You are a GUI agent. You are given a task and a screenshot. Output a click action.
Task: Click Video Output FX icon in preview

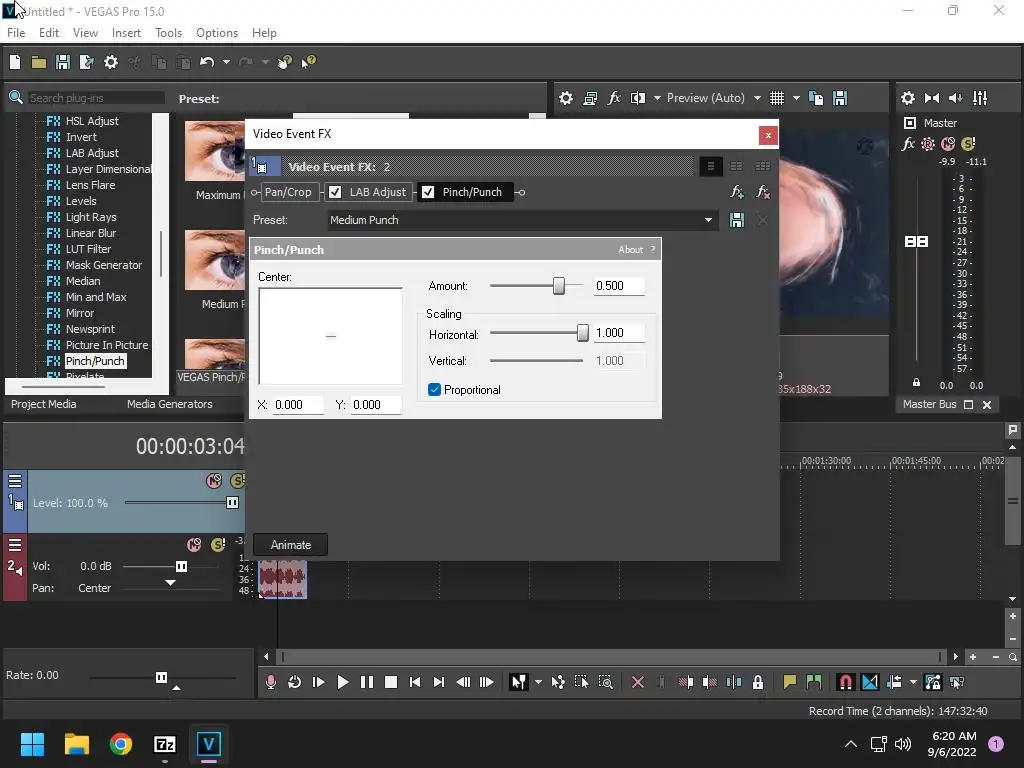(x=614, y=98)
